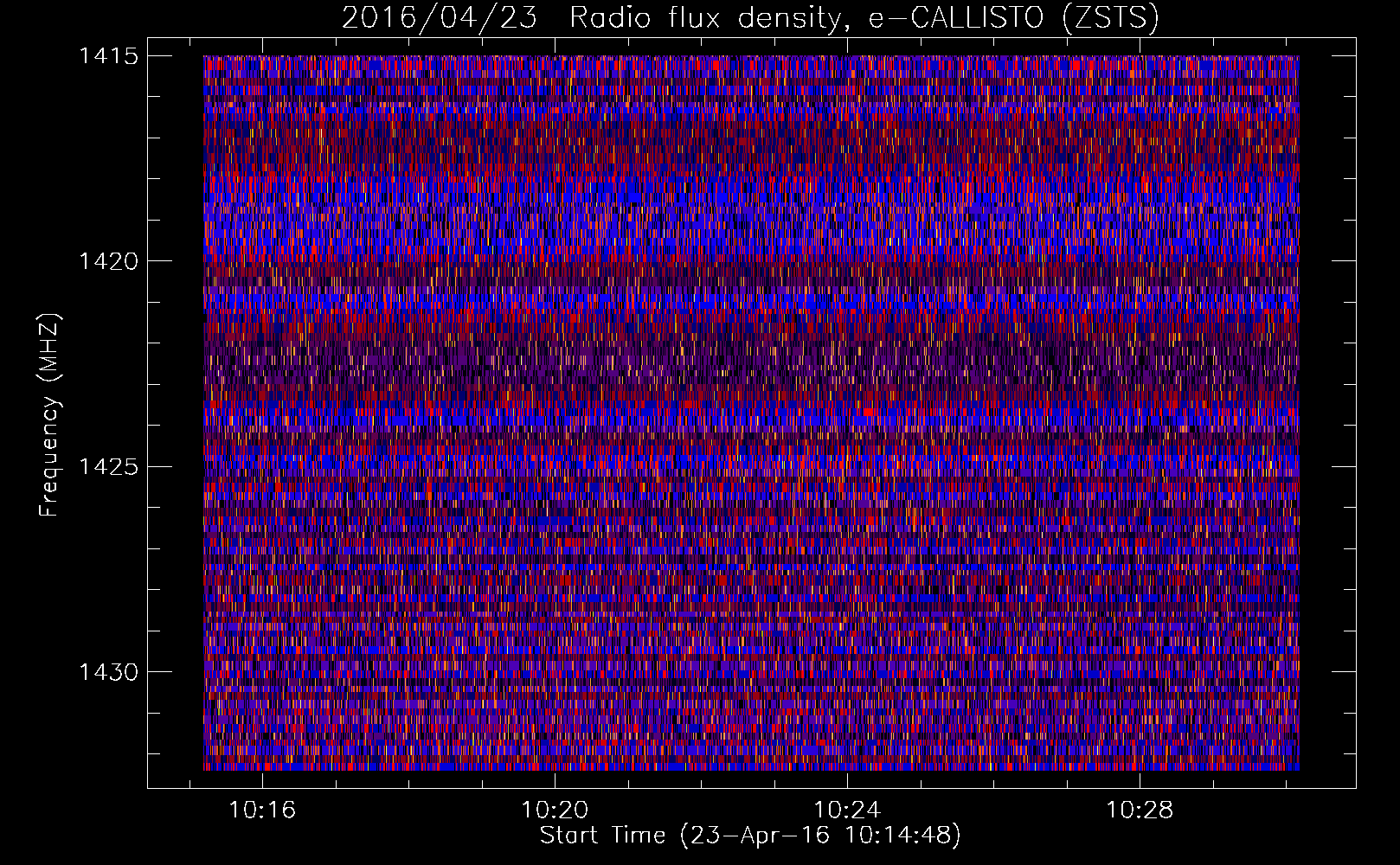Image resolution: width=1400 pixels, height=865 pixels.
Task: Click the '10:28' time axis label
Action: [x=1140, y=811]
